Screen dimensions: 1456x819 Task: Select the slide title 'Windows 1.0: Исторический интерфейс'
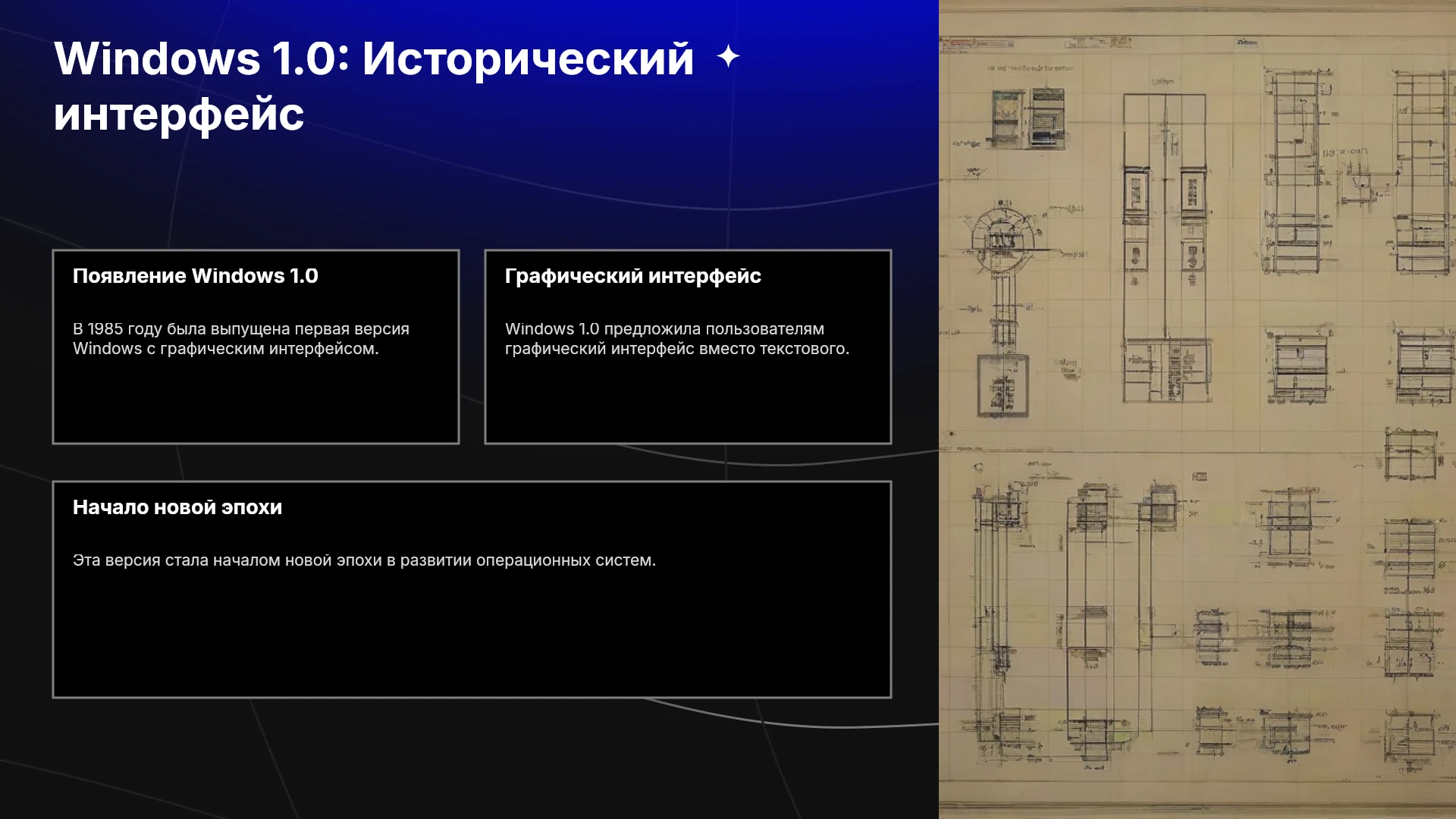pyautogui.click(x=374, y=86)
